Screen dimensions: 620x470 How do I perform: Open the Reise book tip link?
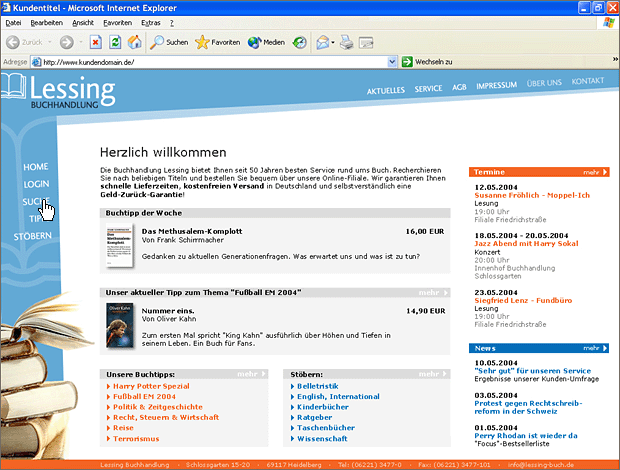[x=123, y=428]
